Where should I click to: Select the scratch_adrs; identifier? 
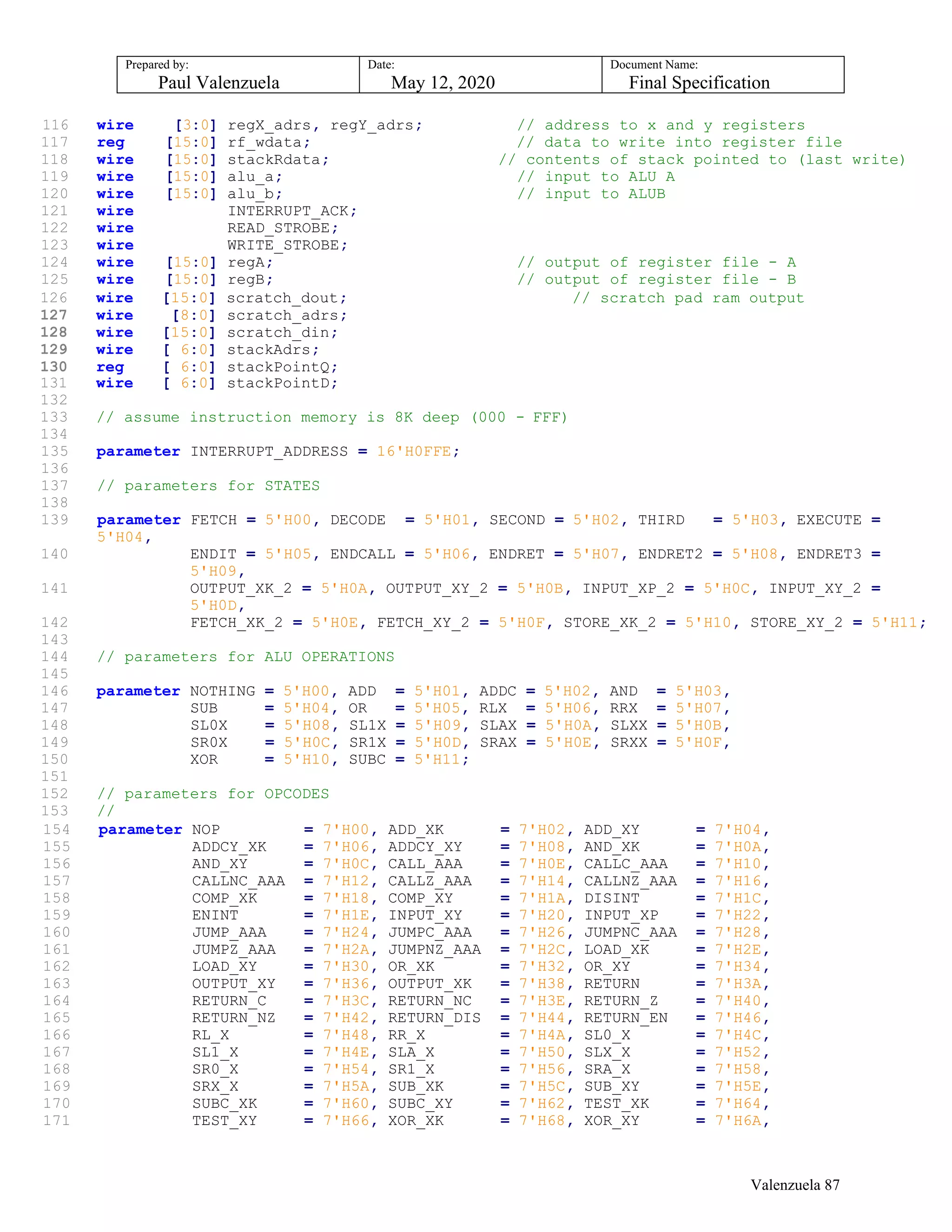pos(287,315)
